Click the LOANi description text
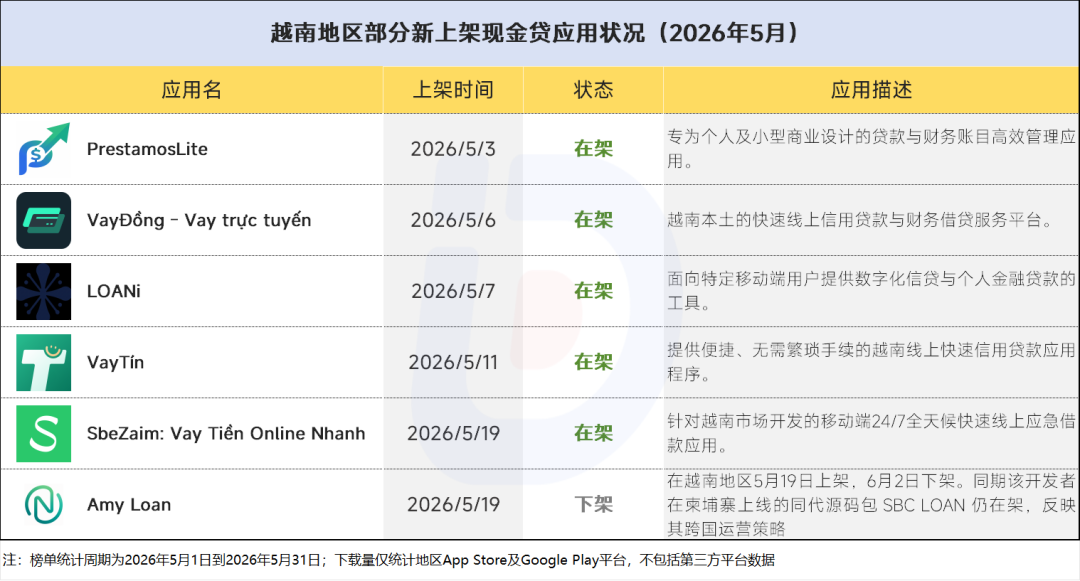Image resolution: width=1080 pixels, height=581 pixels. (x=871, y=291)
